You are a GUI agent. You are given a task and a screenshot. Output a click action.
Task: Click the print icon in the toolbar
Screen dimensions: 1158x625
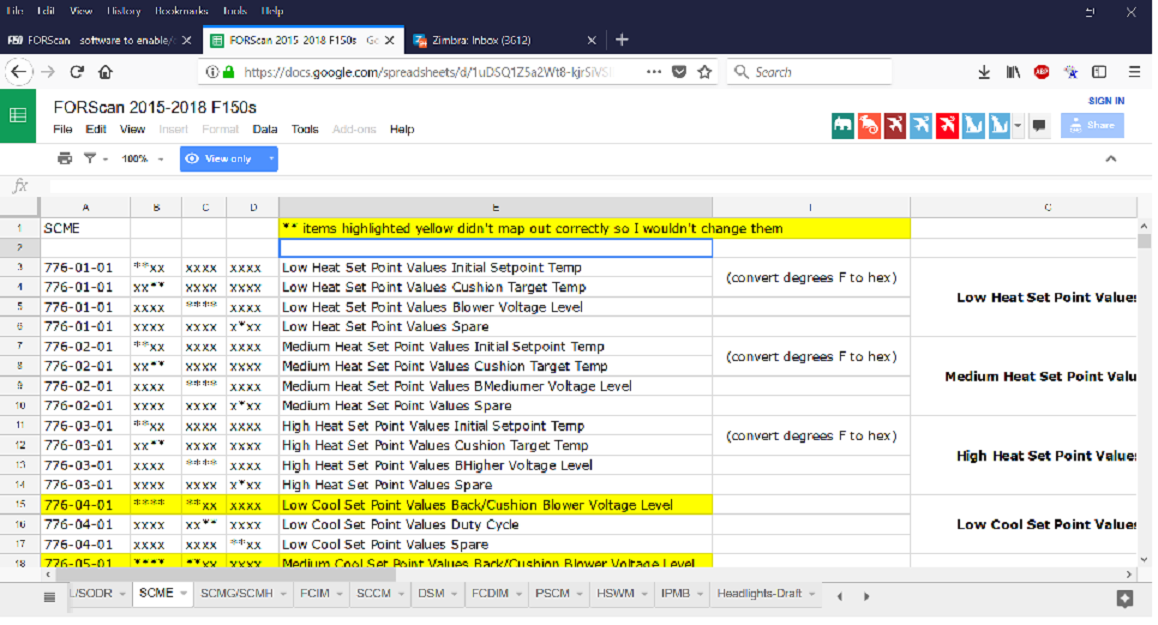click(x=65, y=159)
